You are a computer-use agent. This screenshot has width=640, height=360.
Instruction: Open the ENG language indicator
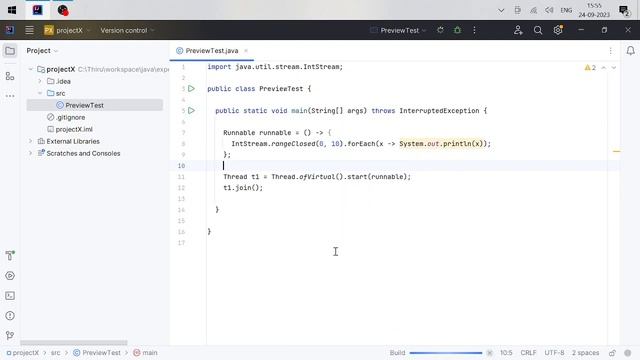point(566,10)
